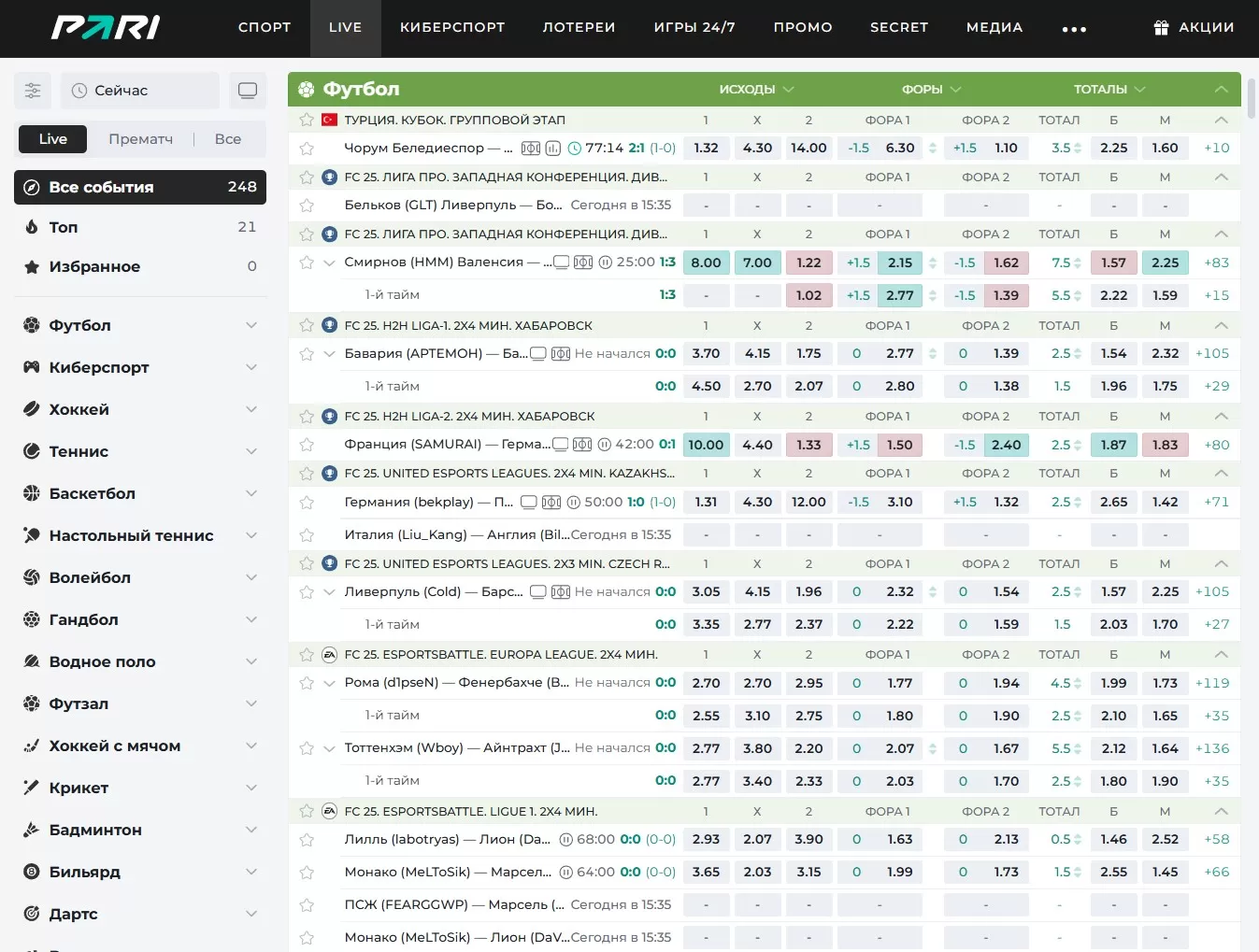Click the PARI logo
This screenshot has height=952, width=1259.
tap(105, 28)
